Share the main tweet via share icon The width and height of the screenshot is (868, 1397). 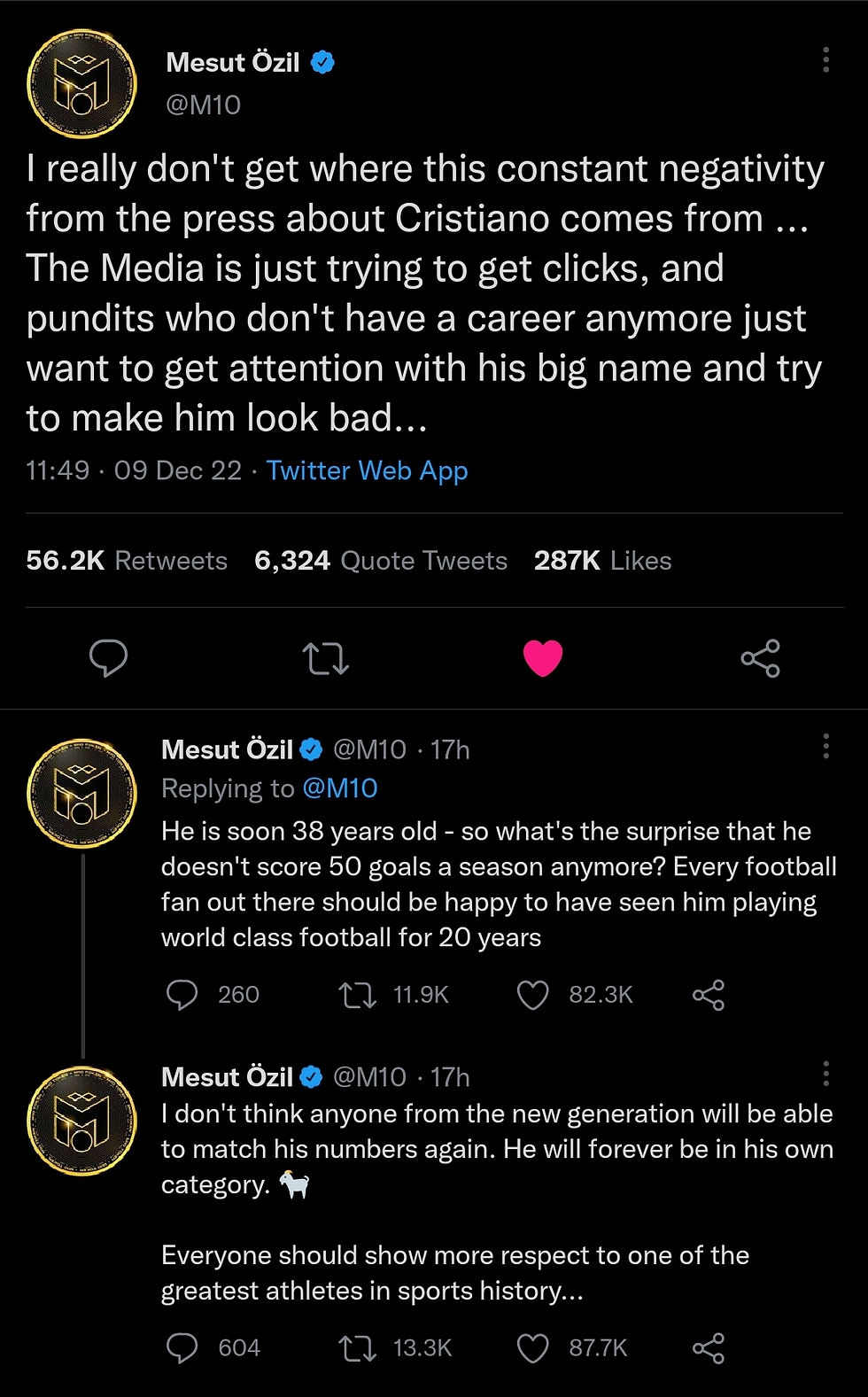[x=760, y=658]
